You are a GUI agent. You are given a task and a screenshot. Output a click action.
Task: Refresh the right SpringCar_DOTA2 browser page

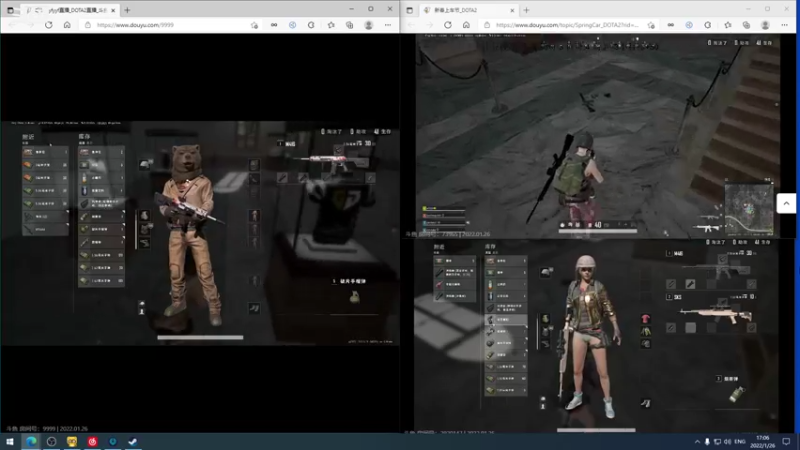click(x=447, y=24)
